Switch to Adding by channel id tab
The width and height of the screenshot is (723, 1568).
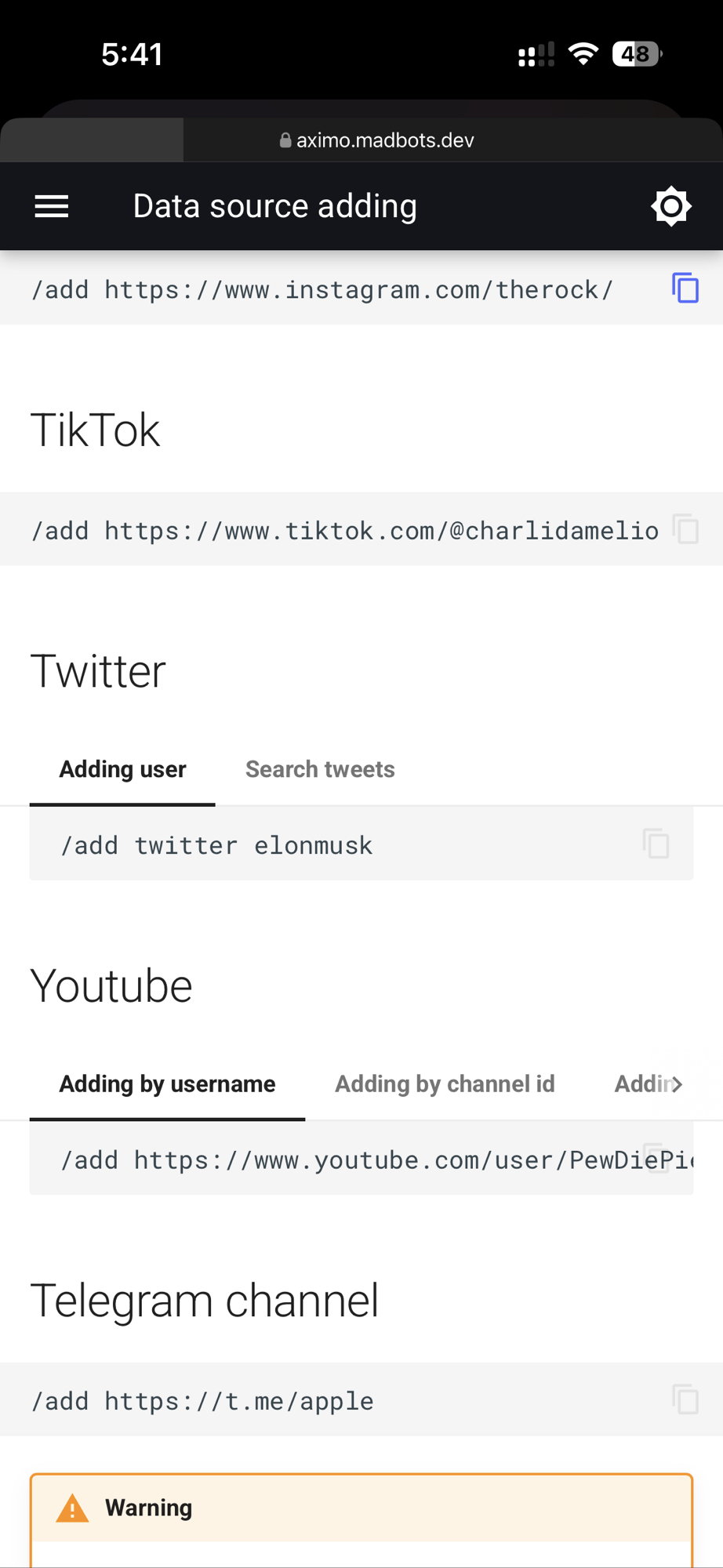[445, 1084]
